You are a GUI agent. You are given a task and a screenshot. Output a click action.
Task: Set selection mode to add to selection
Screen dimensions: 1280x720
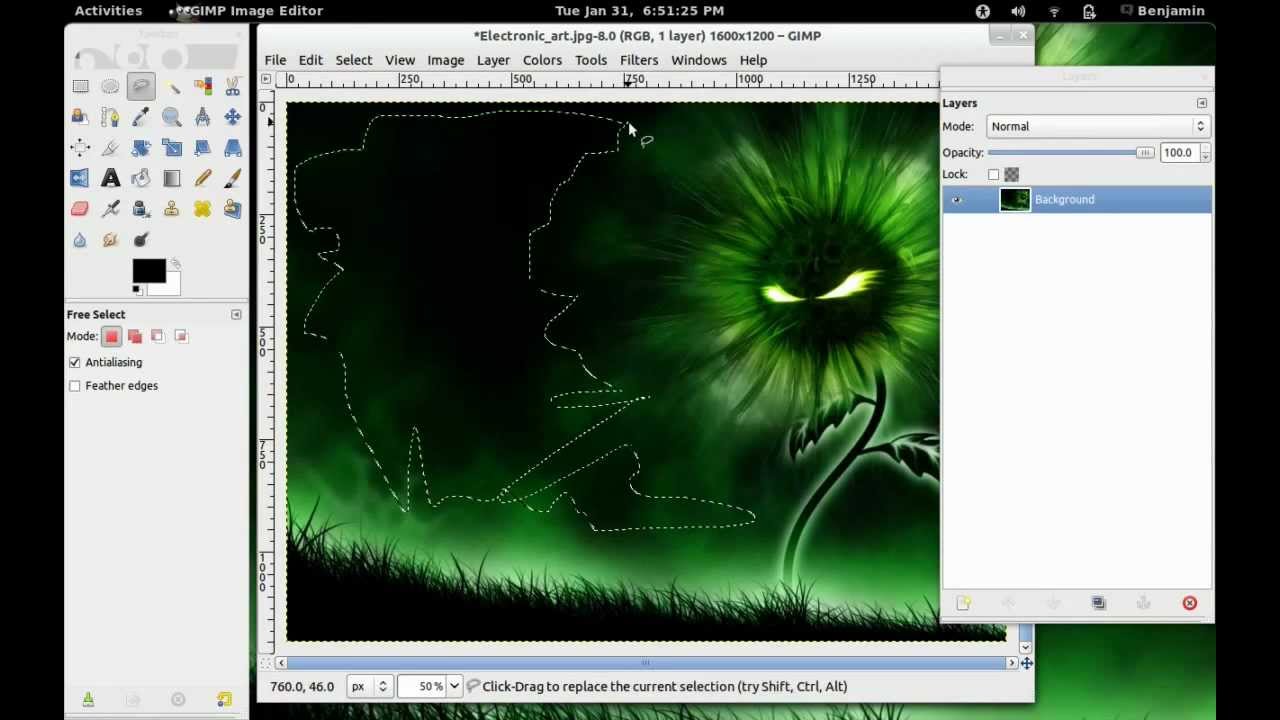(135, 336)
